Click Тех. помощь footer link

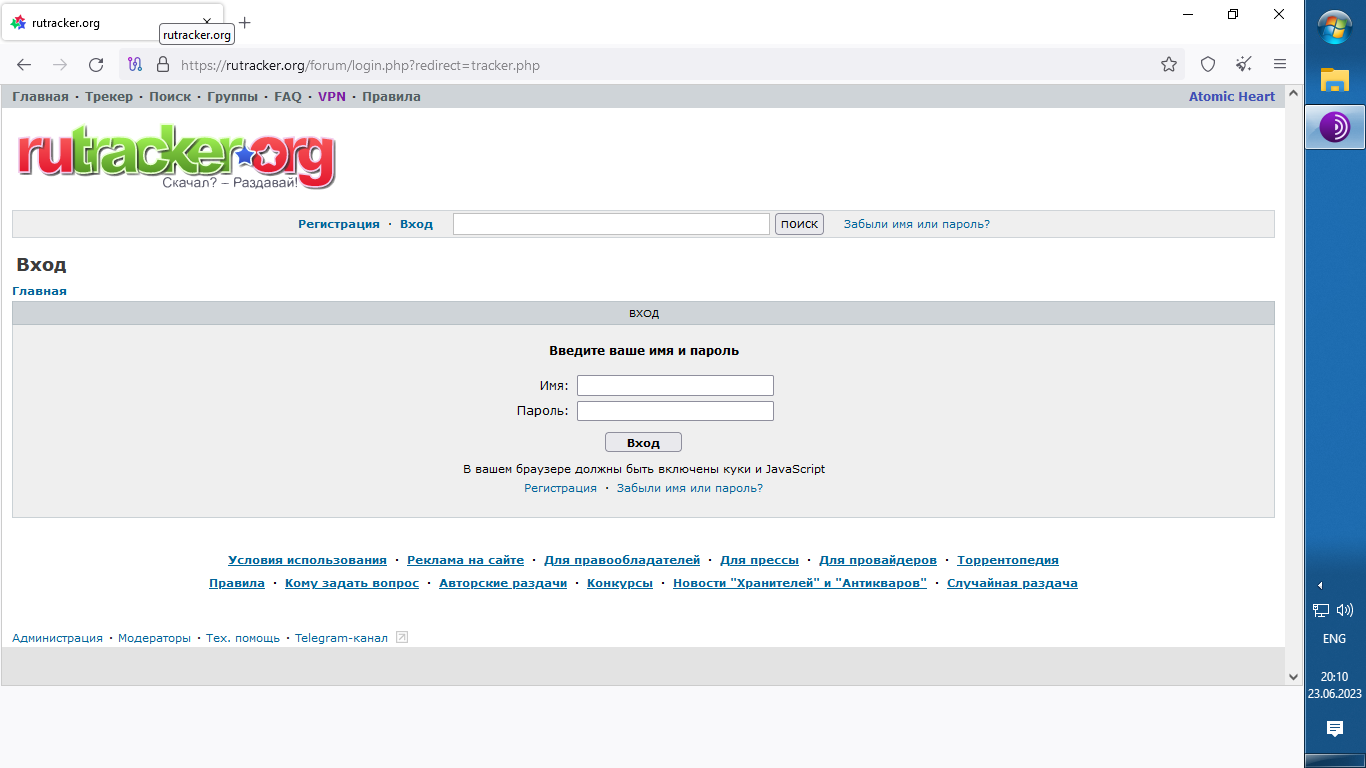pos(243,638)
